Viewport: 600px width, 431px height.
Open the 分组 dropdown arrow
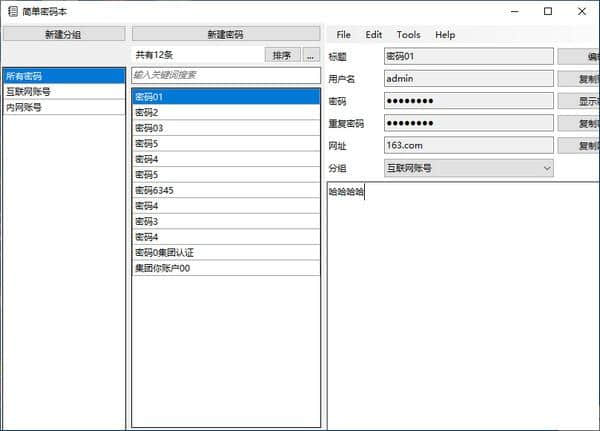[x=546, y=169]
